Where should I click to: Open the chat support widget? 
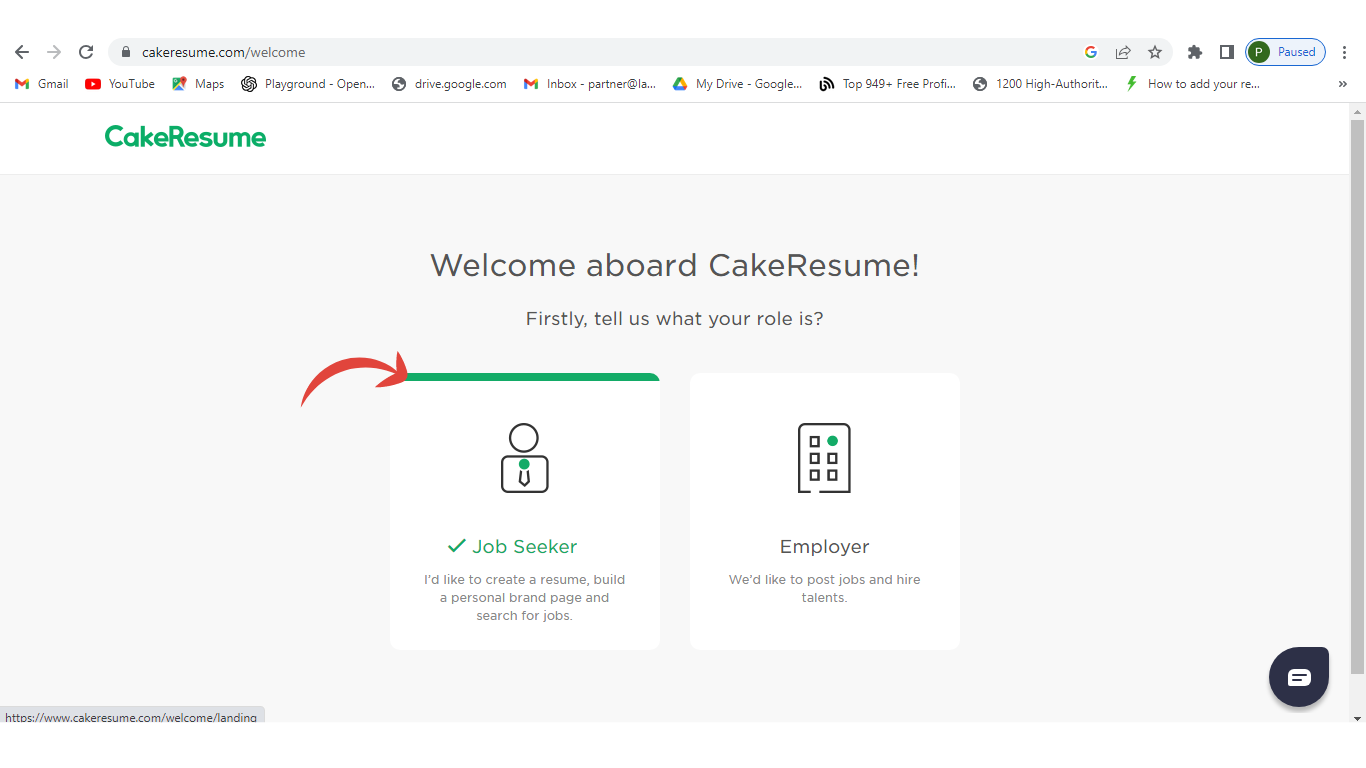click(1298, 677)
